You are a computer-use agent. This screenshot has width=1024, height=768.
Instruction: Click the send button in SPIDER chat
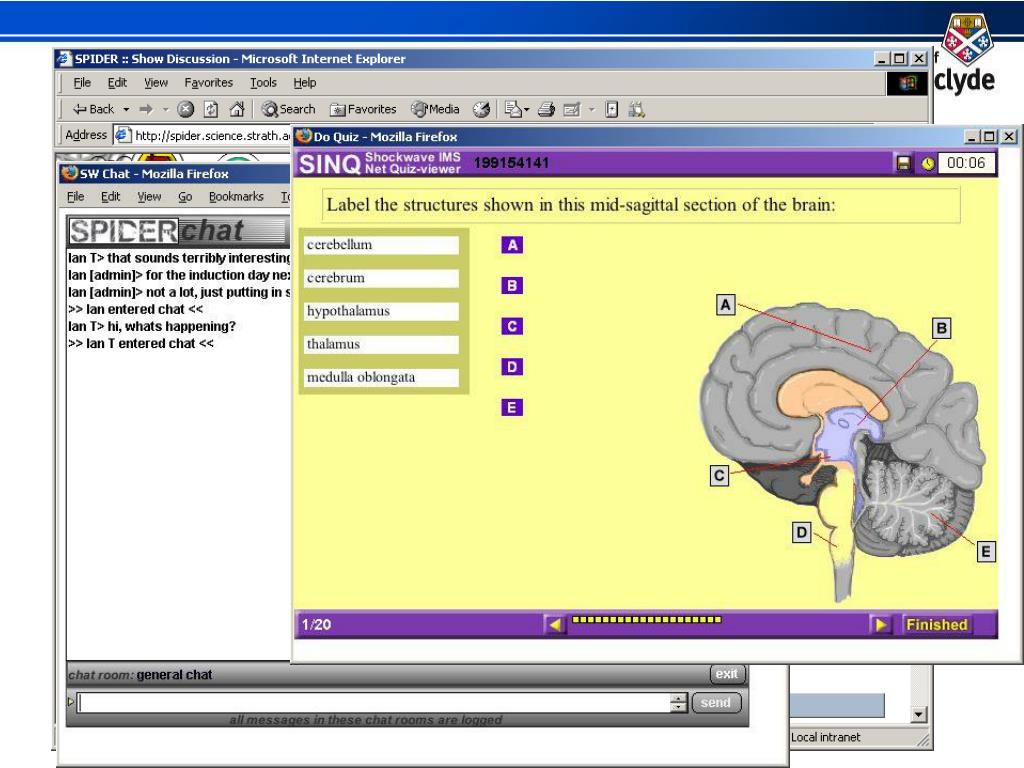(x=716, y=703)
